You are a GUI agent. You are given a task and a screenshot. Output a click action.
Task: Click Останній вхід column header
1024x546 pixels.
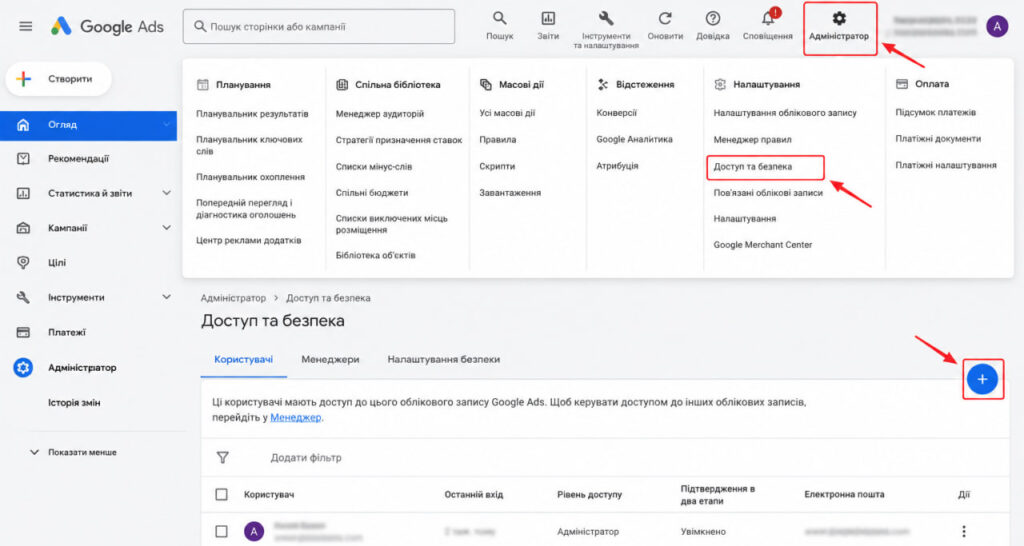[x=473, y=494]
